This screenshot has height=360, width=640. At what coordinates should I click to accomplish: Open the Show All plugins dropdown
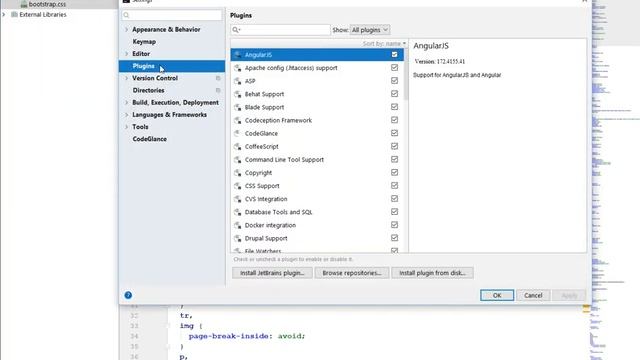(x=370, y=30)
